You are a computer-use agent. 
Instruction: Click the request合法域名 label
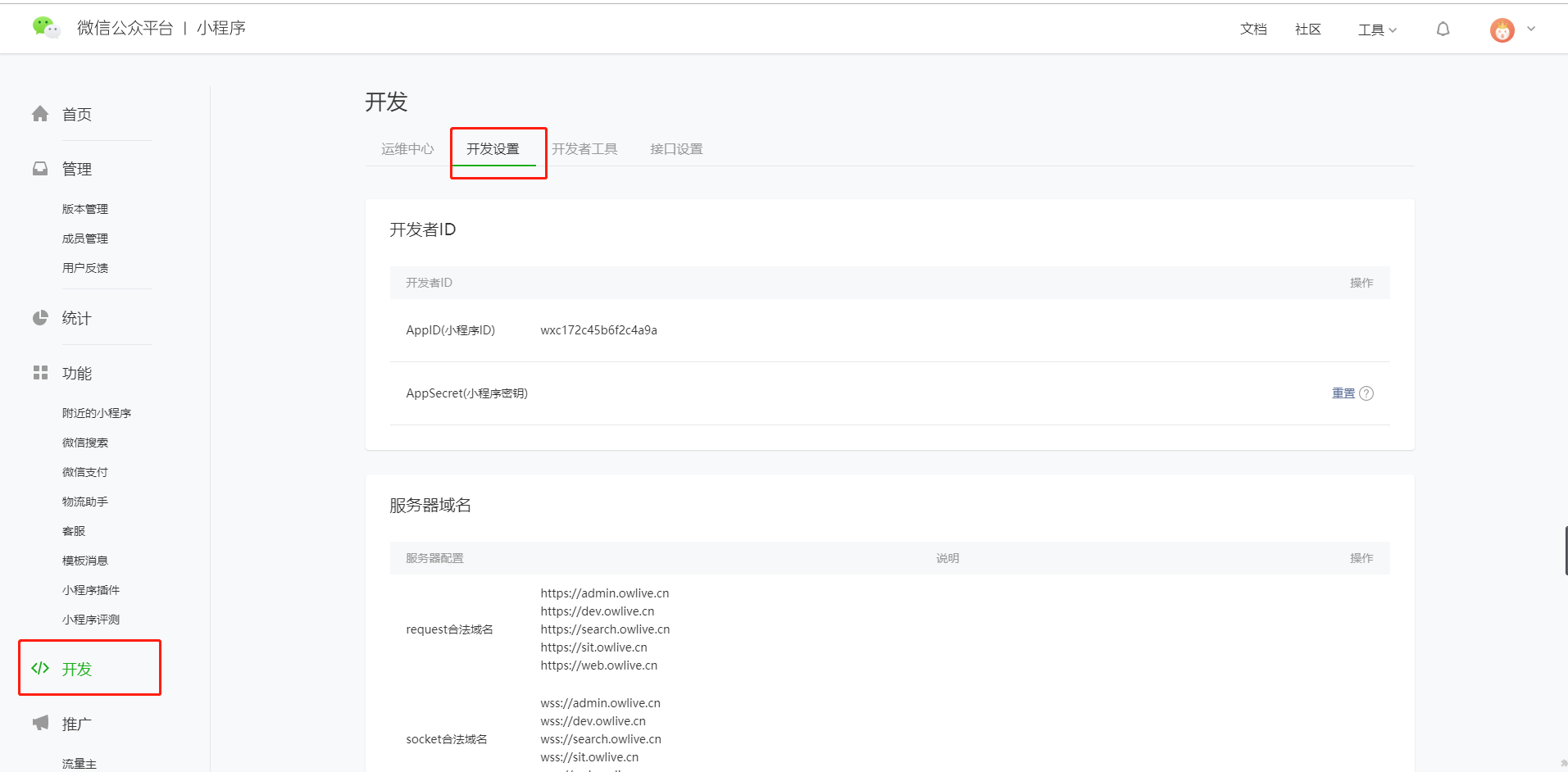(450, 629)
